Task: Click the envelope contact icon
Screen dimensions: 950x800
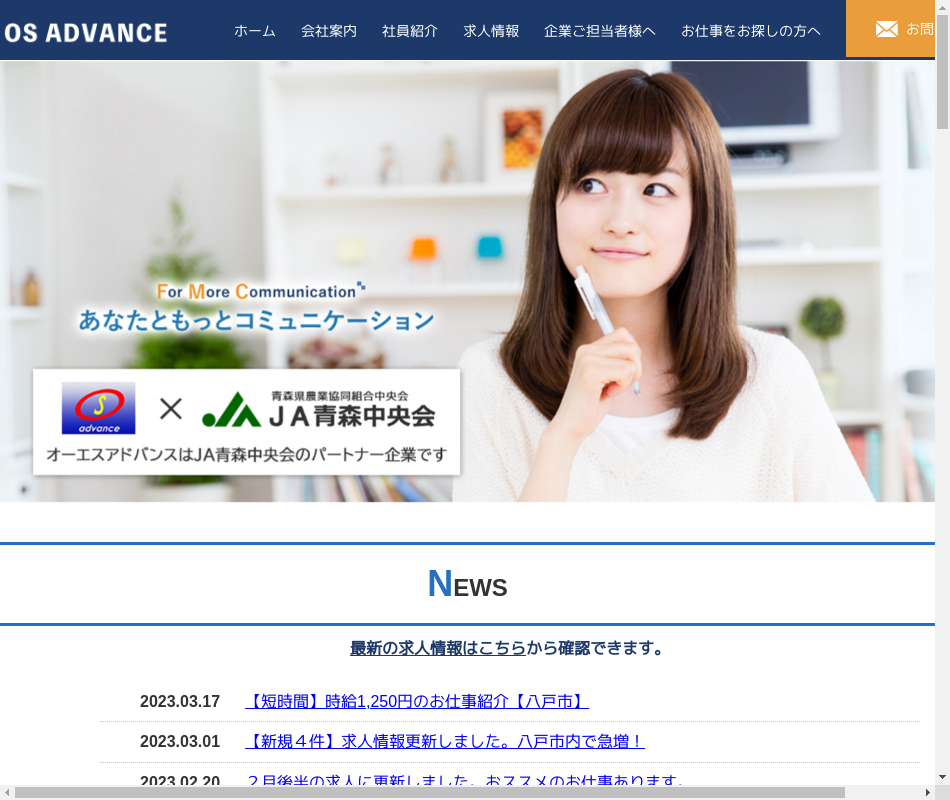Action: pos(886,29)
